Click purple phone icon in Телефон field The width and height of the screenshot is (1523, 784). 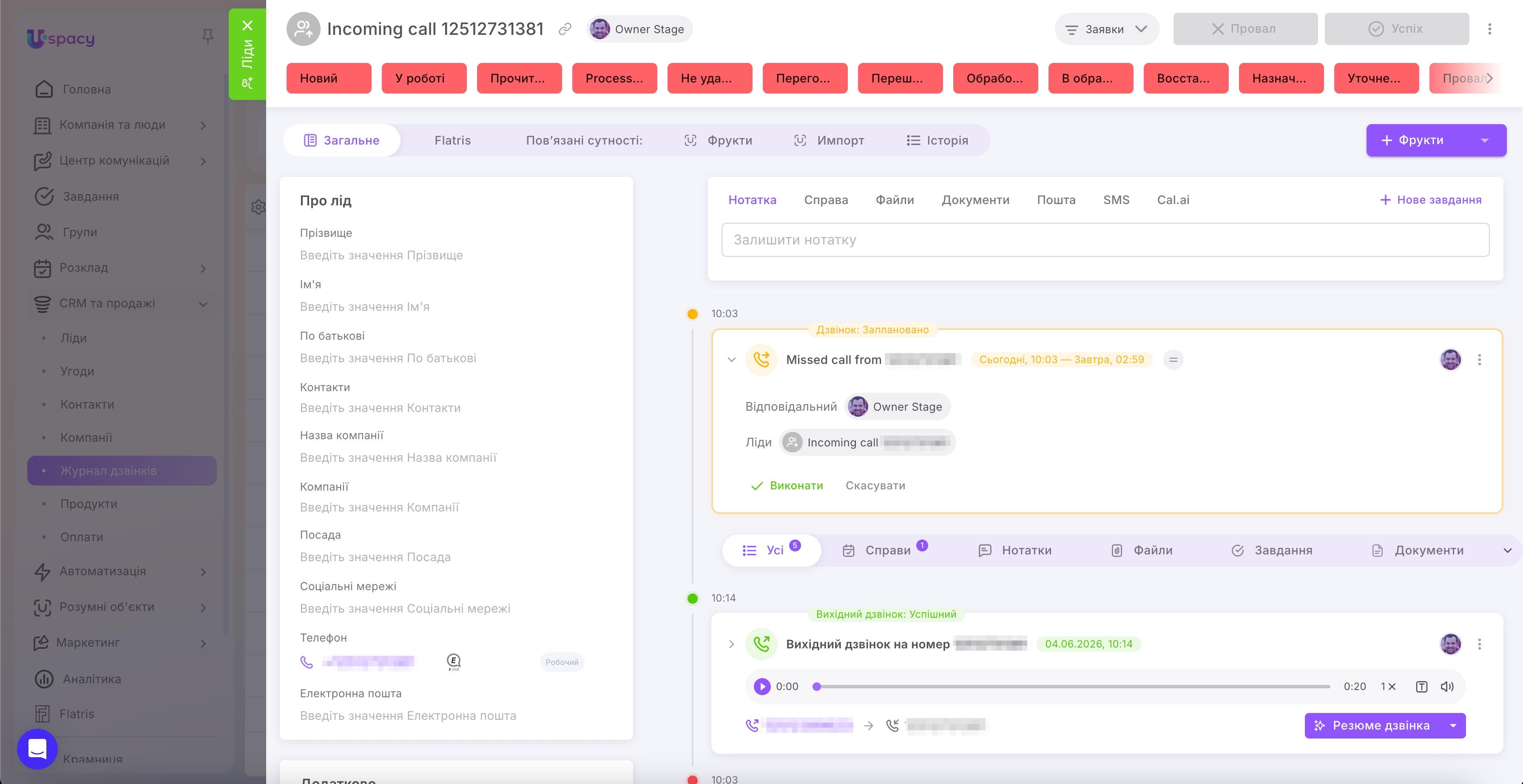306,662
